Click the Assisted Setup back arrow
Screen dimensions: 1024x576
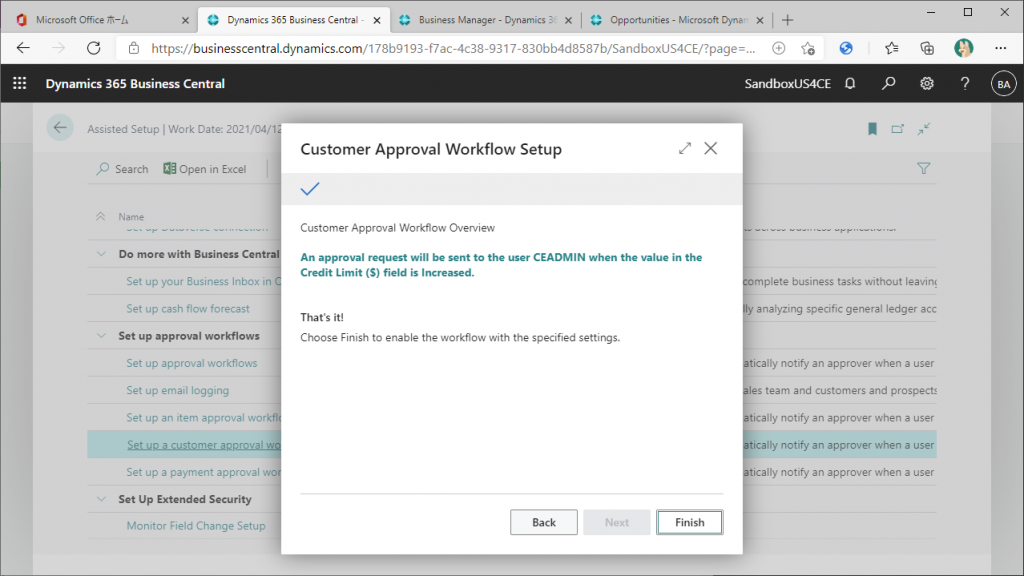(x=60, y=128)
